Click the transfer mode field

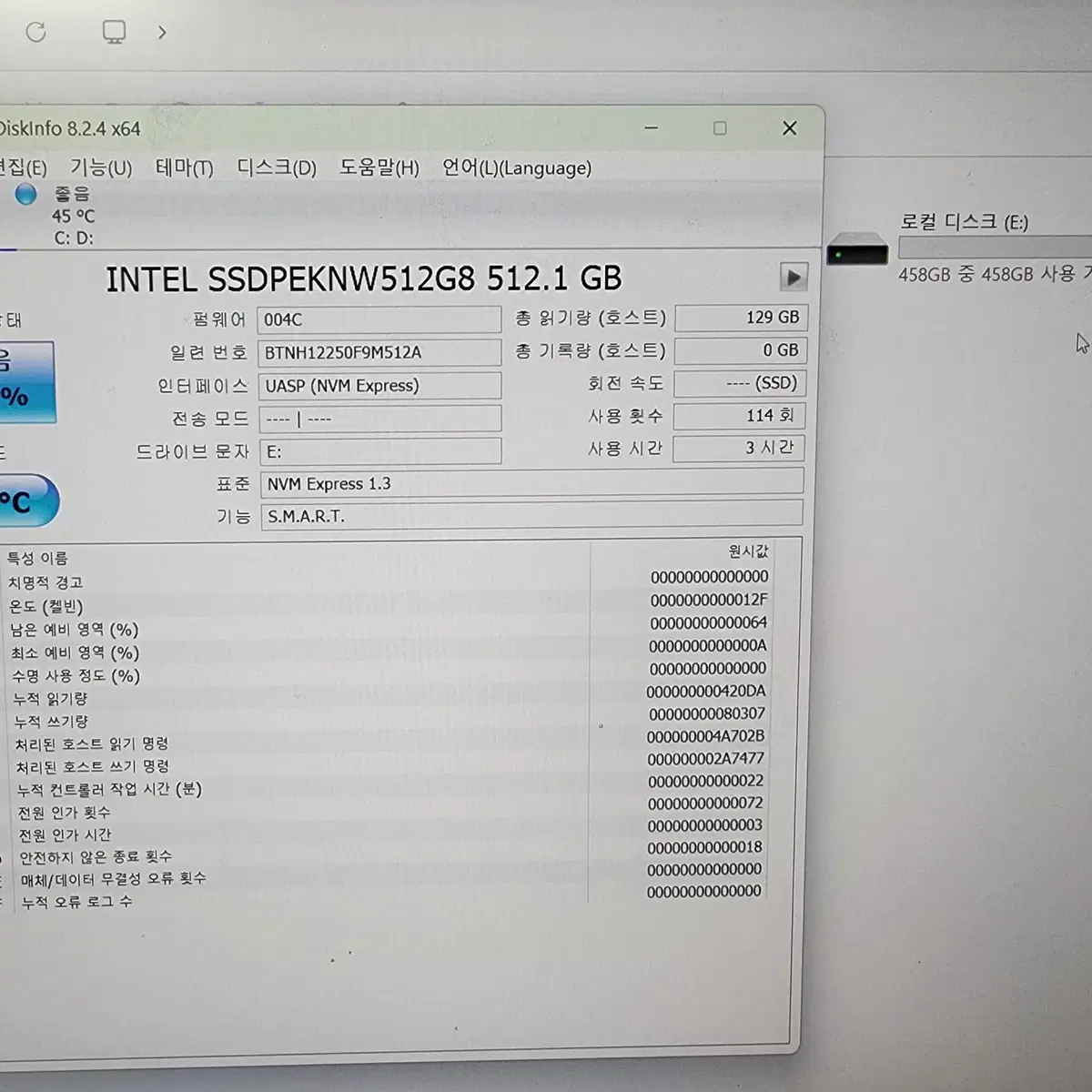point(379,419)
